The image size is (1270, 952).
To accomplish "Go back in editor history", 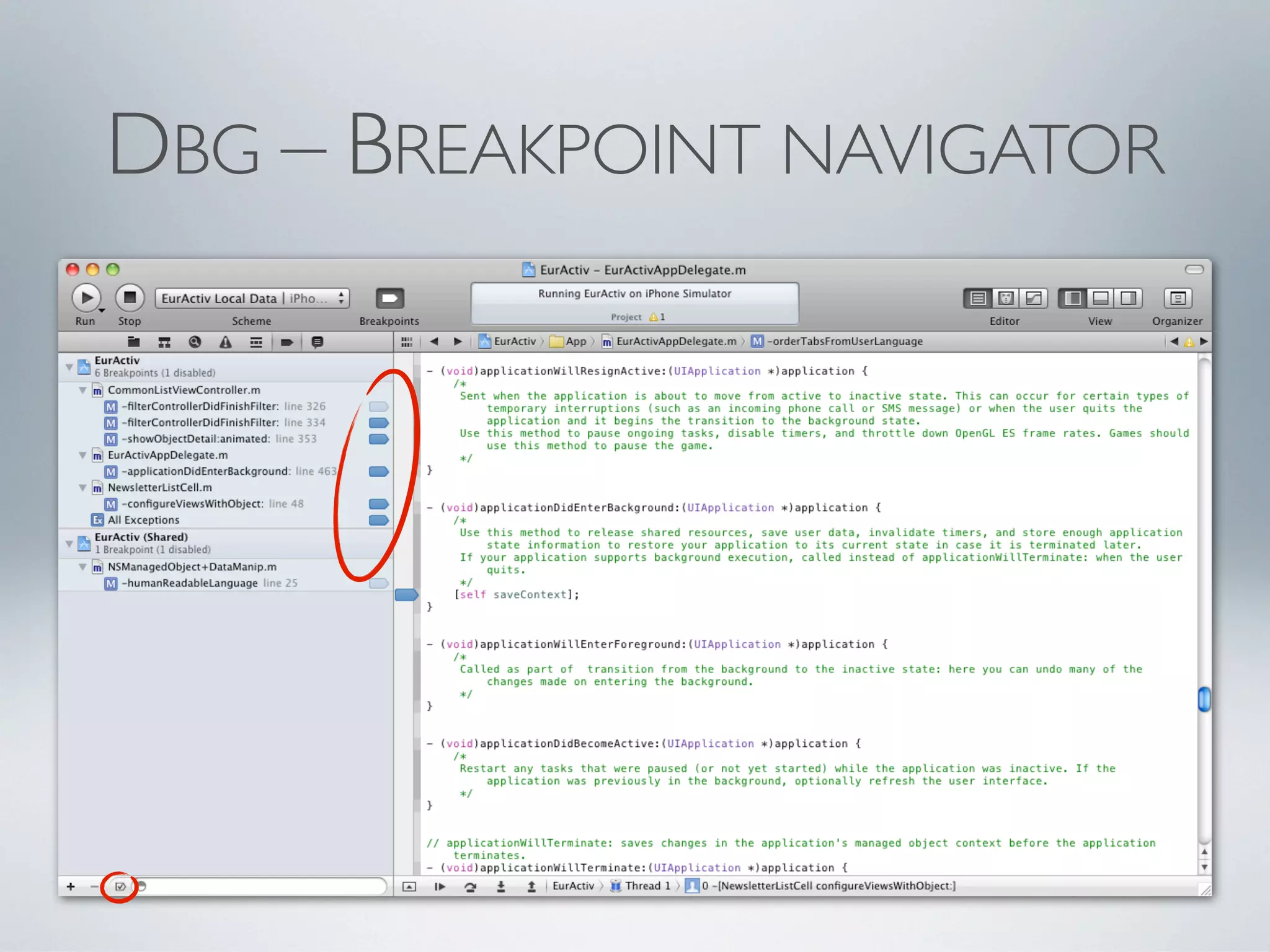I will [434, 342].
